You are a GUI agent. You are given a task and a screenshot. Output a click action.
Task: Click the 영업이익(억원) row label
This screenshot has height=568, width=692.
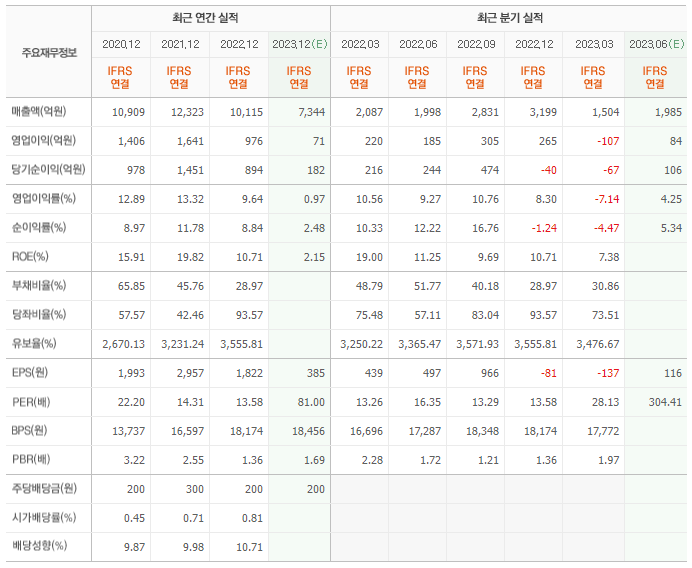(43, 141)
